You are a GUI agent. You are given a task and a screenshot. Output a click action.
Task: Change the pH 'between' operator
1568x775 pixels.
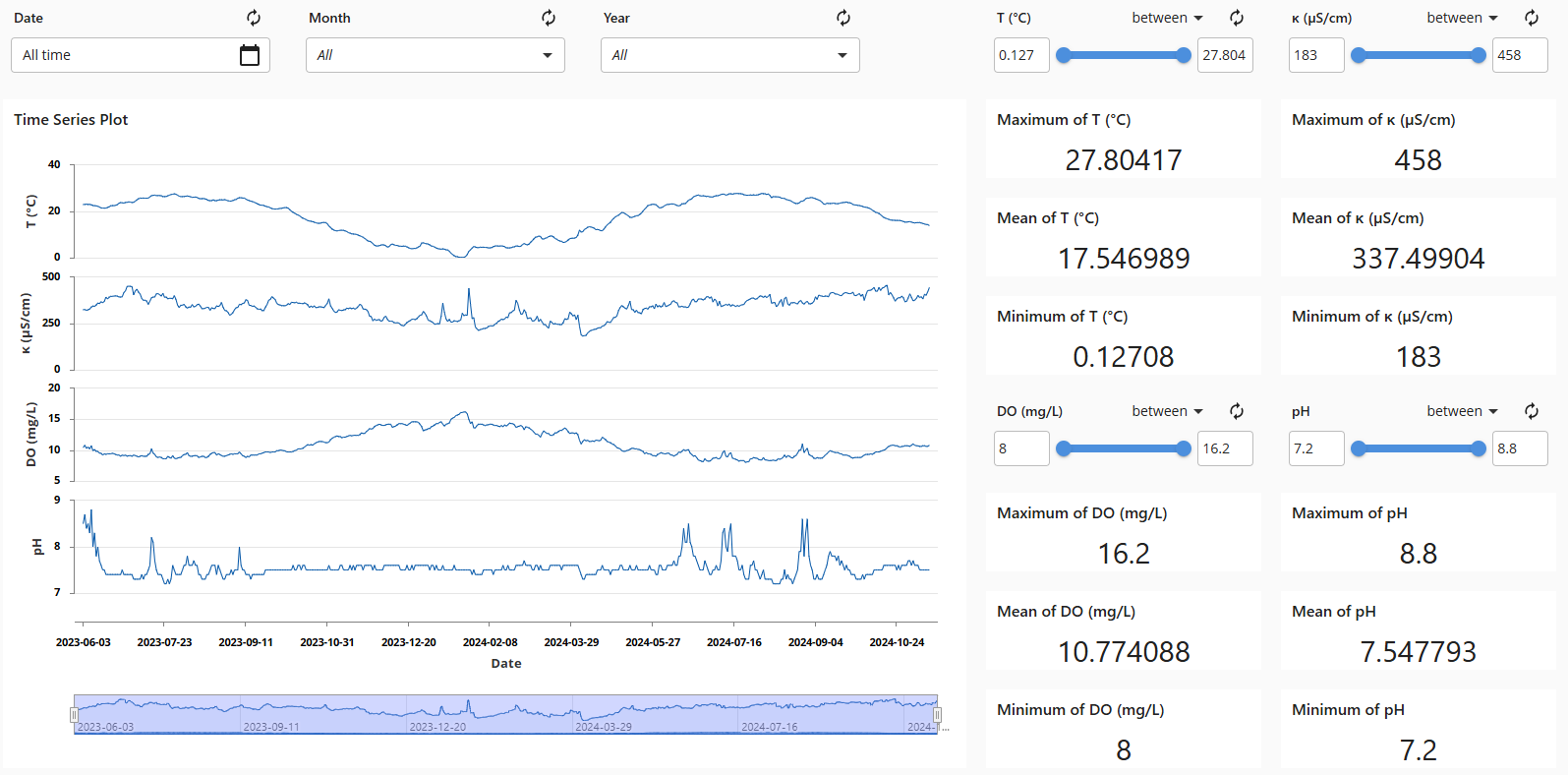pos(1462,411)
